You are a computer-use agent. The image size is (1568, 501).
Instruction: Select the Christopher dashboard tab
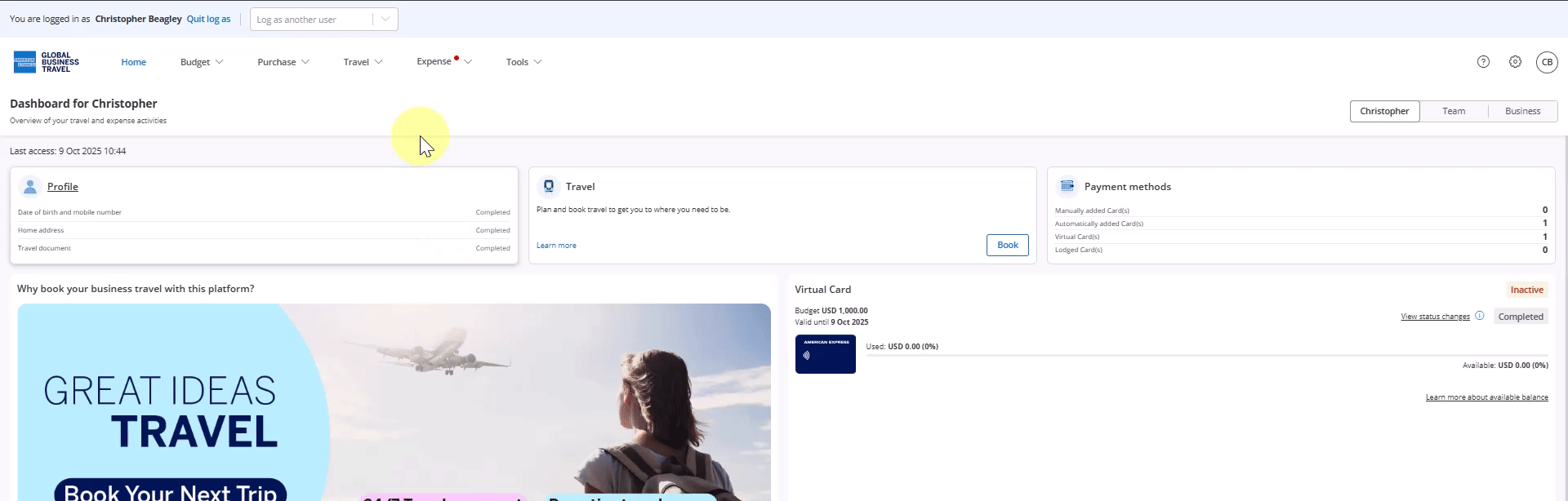tap(1384, 111)
